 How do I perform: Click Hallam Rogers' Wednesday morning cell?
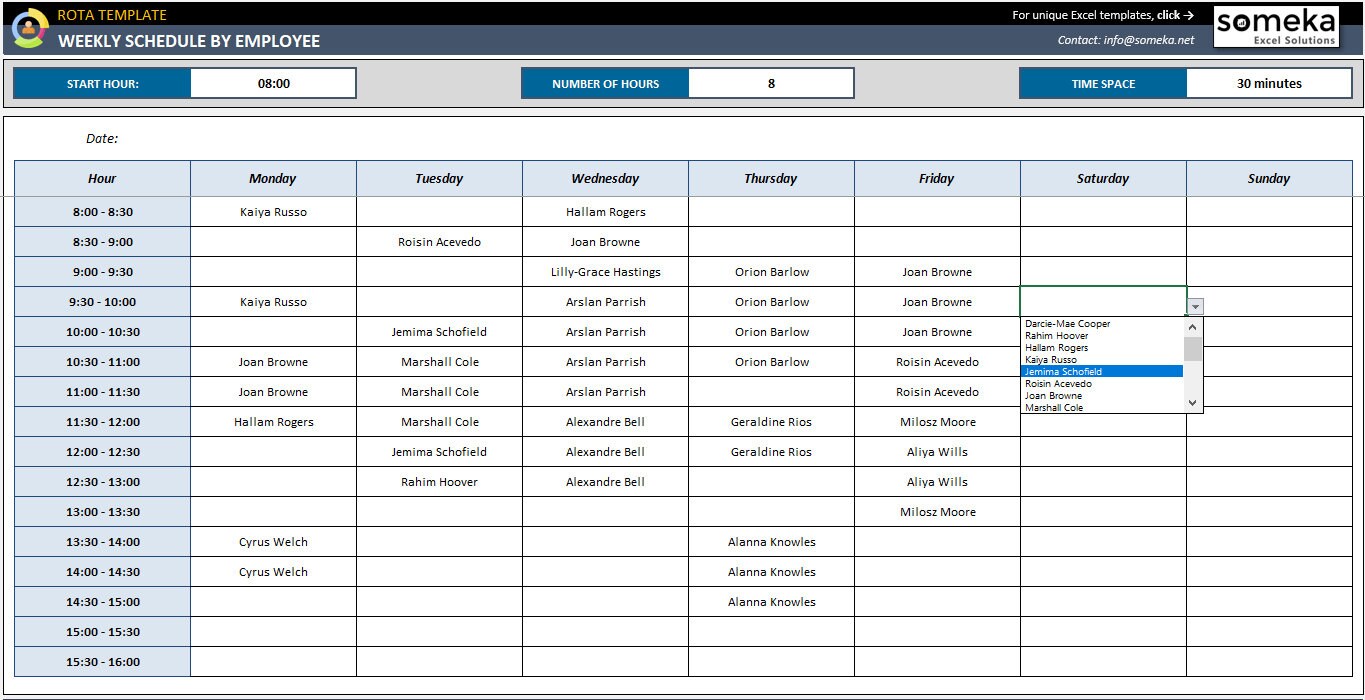pos(604,211)
